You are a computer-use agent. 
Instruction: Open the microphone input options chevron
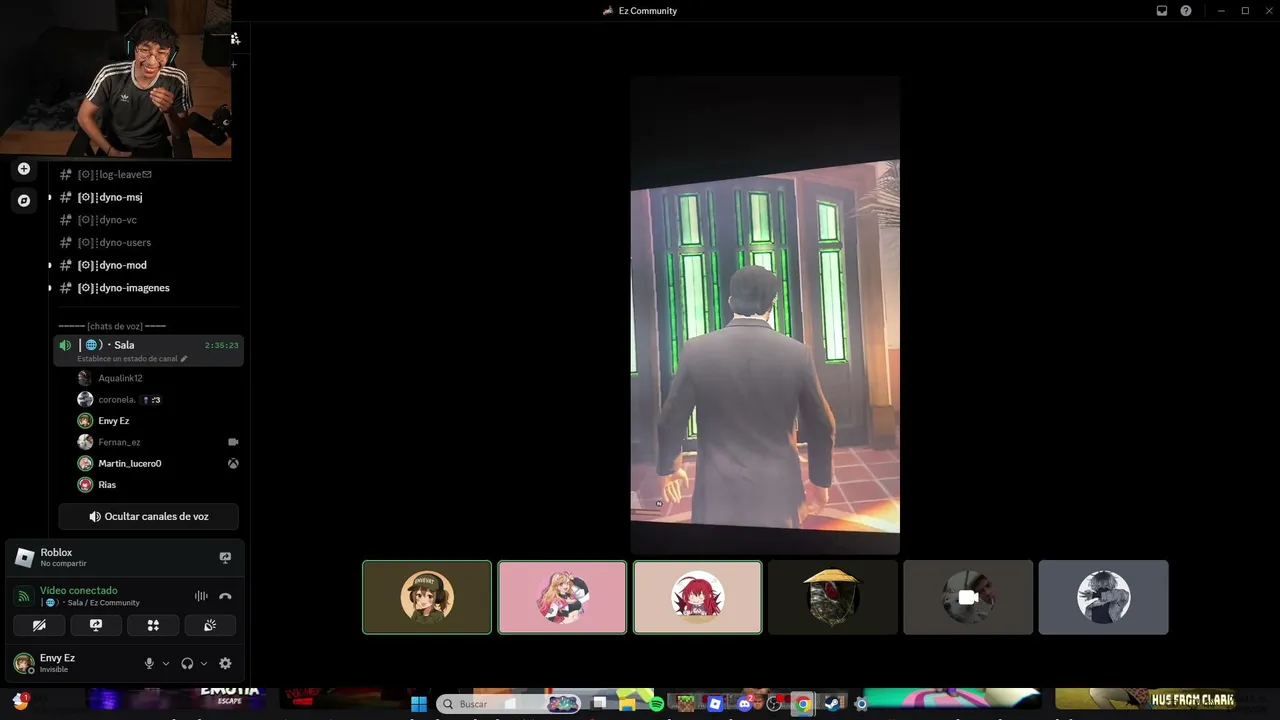[166, 663]
